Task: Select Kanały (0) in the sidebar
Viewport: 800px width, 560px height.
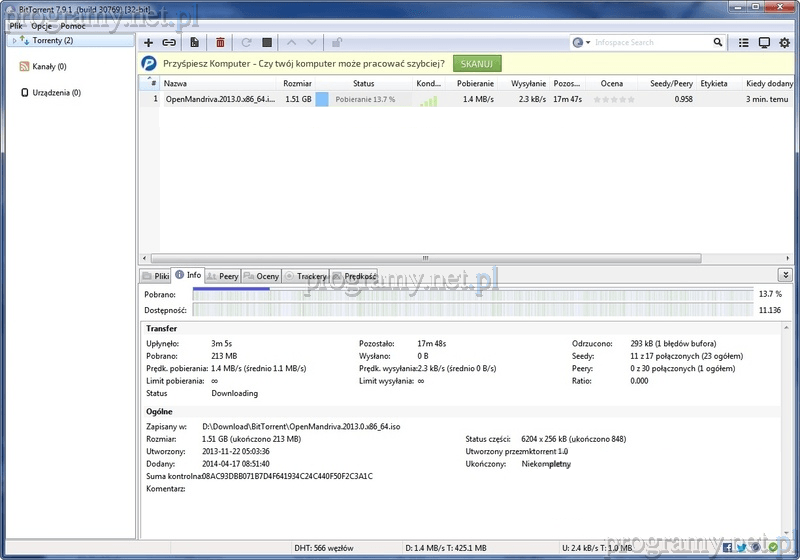Action: [48, 66]
